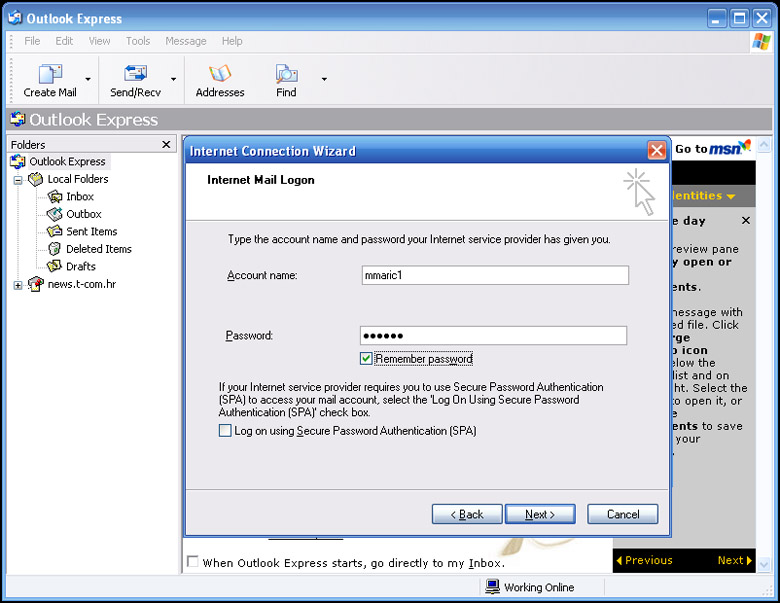Select the Deleted Items folder icon
The height and width of the screenshot is (603, 780).
pos(54,249)
